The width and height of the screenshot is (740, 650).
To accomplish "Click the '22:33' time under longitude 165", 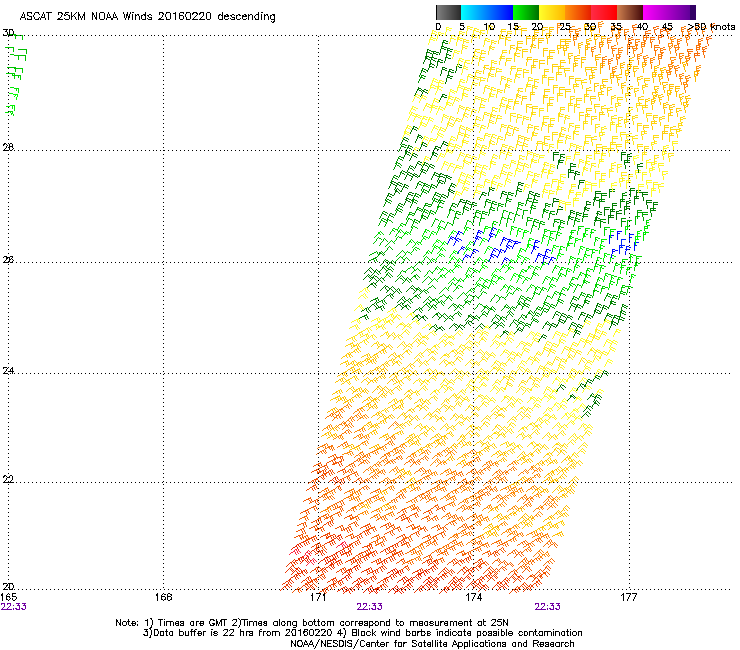I will click(14, 607).
